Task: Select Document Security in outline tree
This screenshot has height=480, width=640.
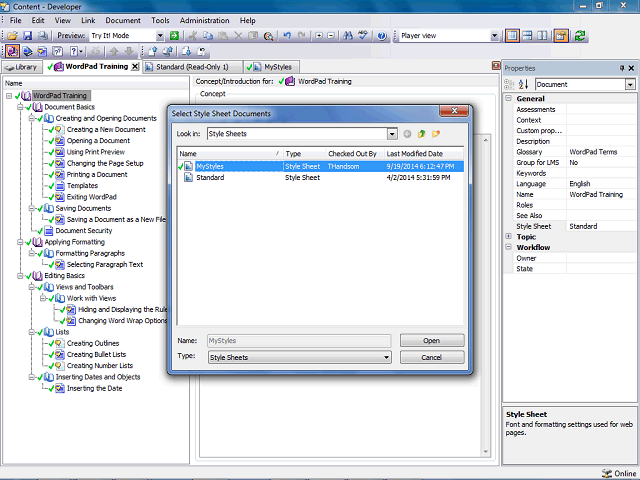Action: [84, 231]
